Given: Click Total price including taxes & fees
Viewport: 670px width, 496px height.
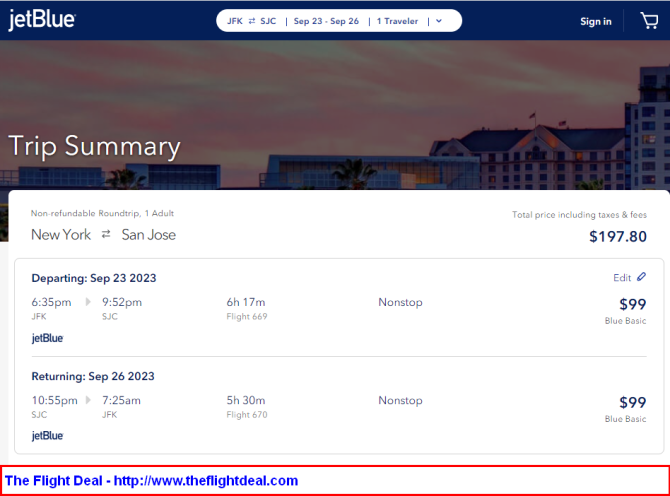Looking at the screenshot, I should 579,215.
